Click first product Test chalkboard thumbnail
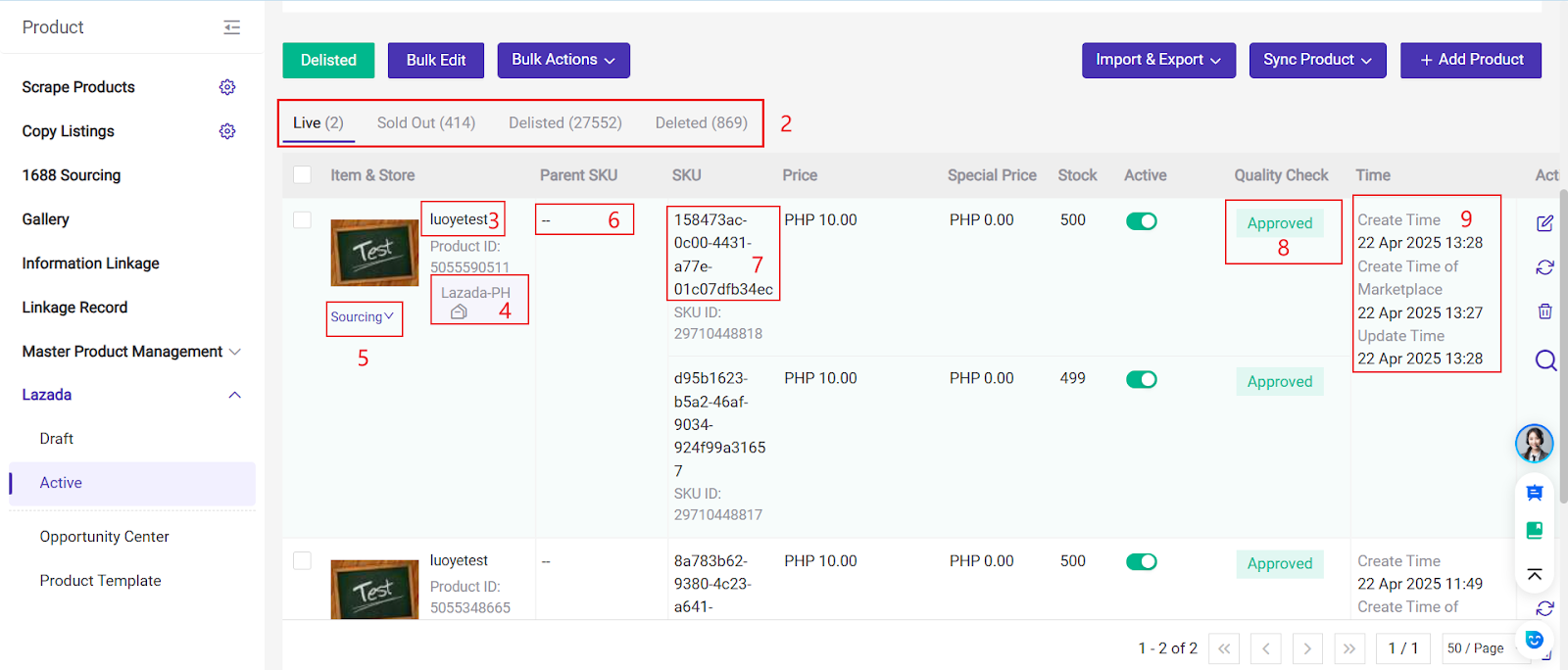1568x670 pixels. click(x=374, y=253)
